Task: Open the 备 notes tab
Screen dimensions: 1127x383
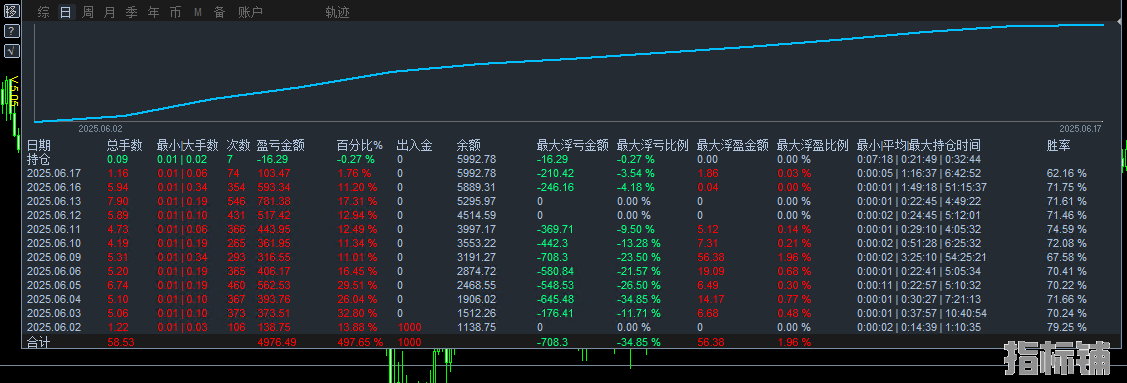Action: [219, 12]
